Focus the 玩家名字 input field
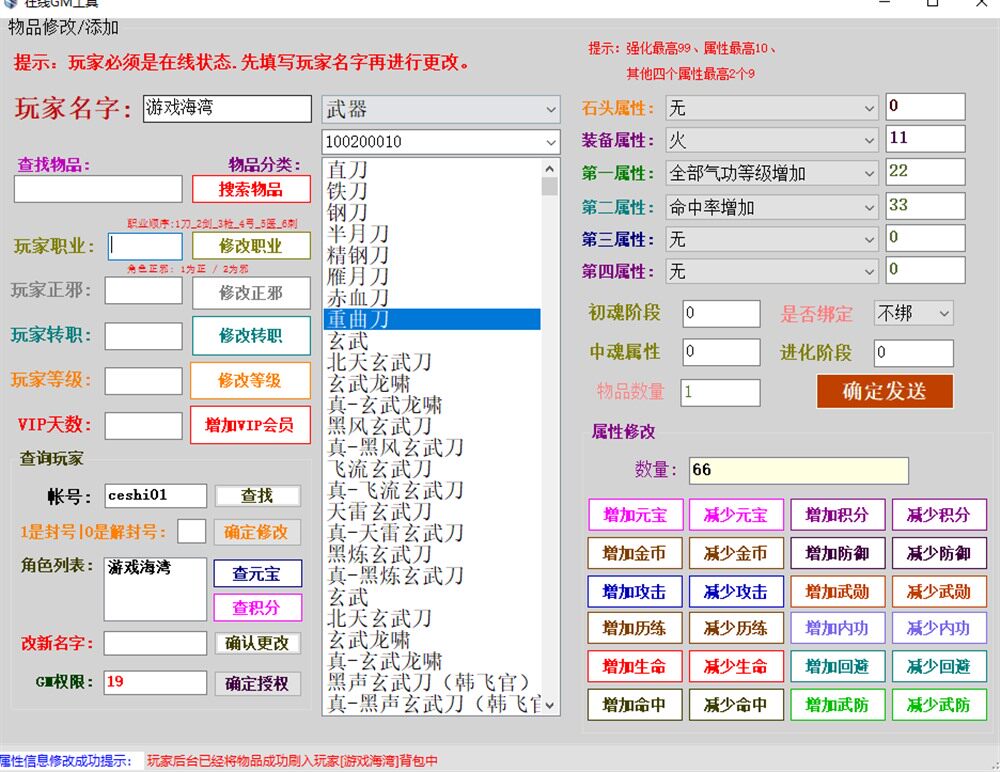The height and width of the screenshot is (772, 1000). coord(227,108)
